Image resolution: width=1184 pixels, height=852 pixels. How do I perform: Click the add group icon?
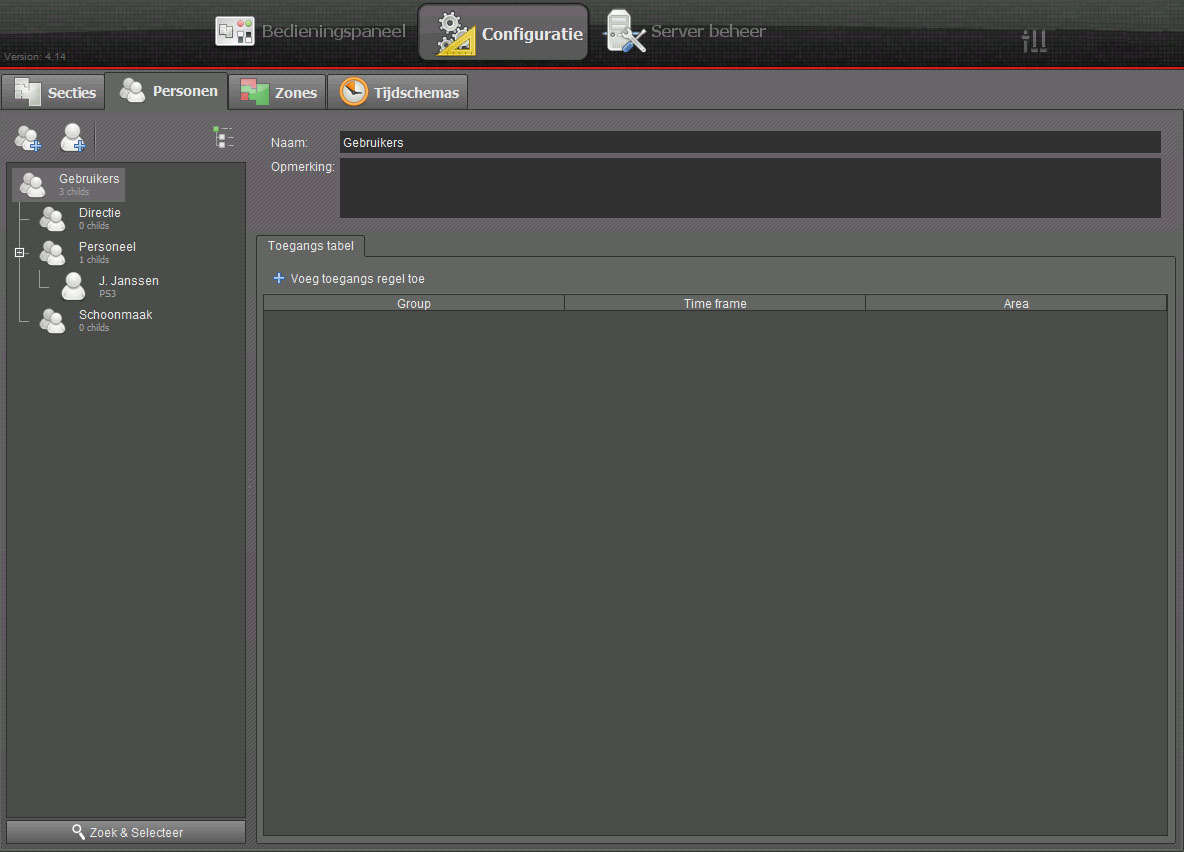[x=27, y=138]
